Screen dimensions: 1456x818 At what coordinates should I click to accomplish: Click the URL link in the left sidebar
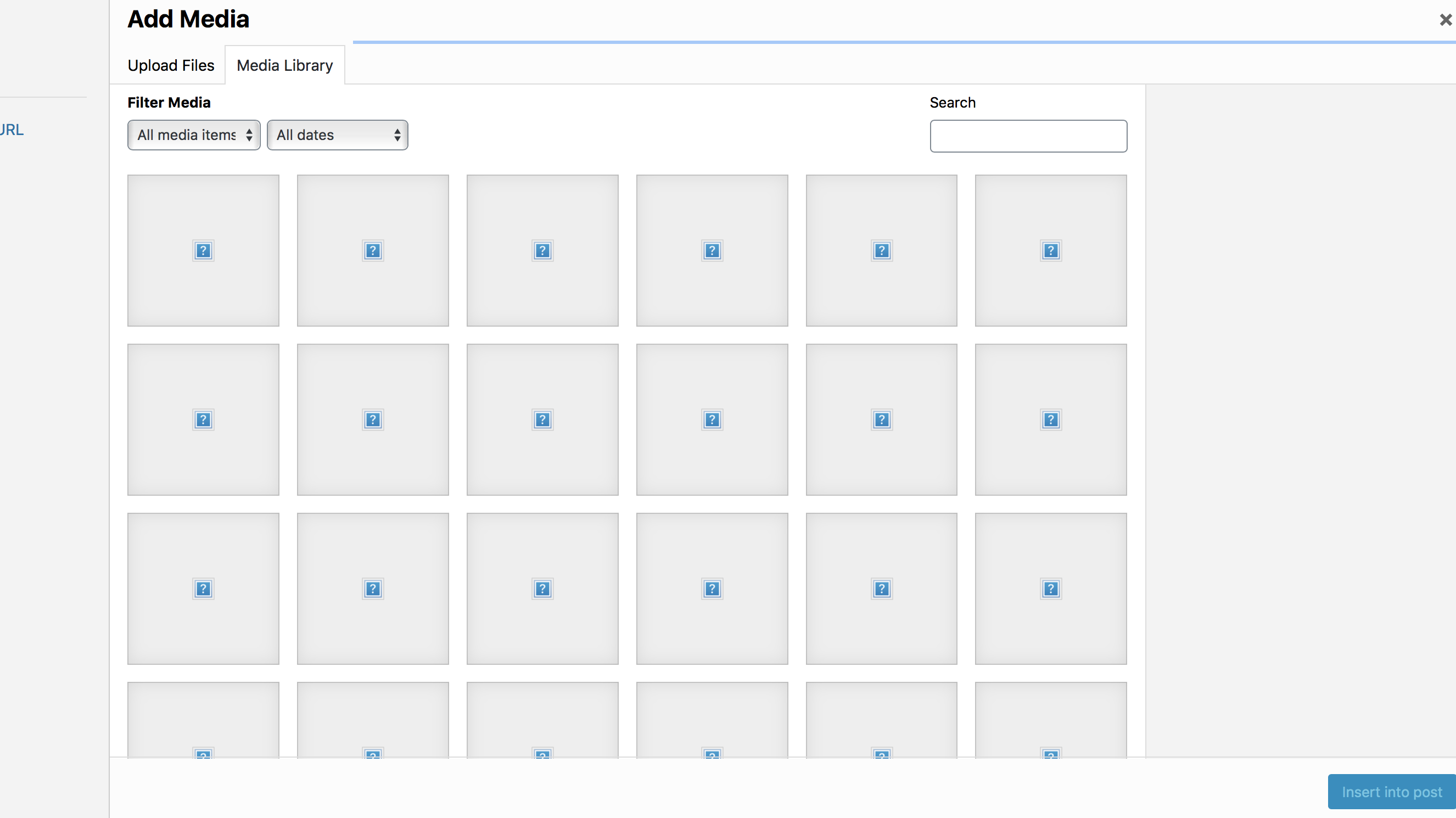tap(12, 130)
